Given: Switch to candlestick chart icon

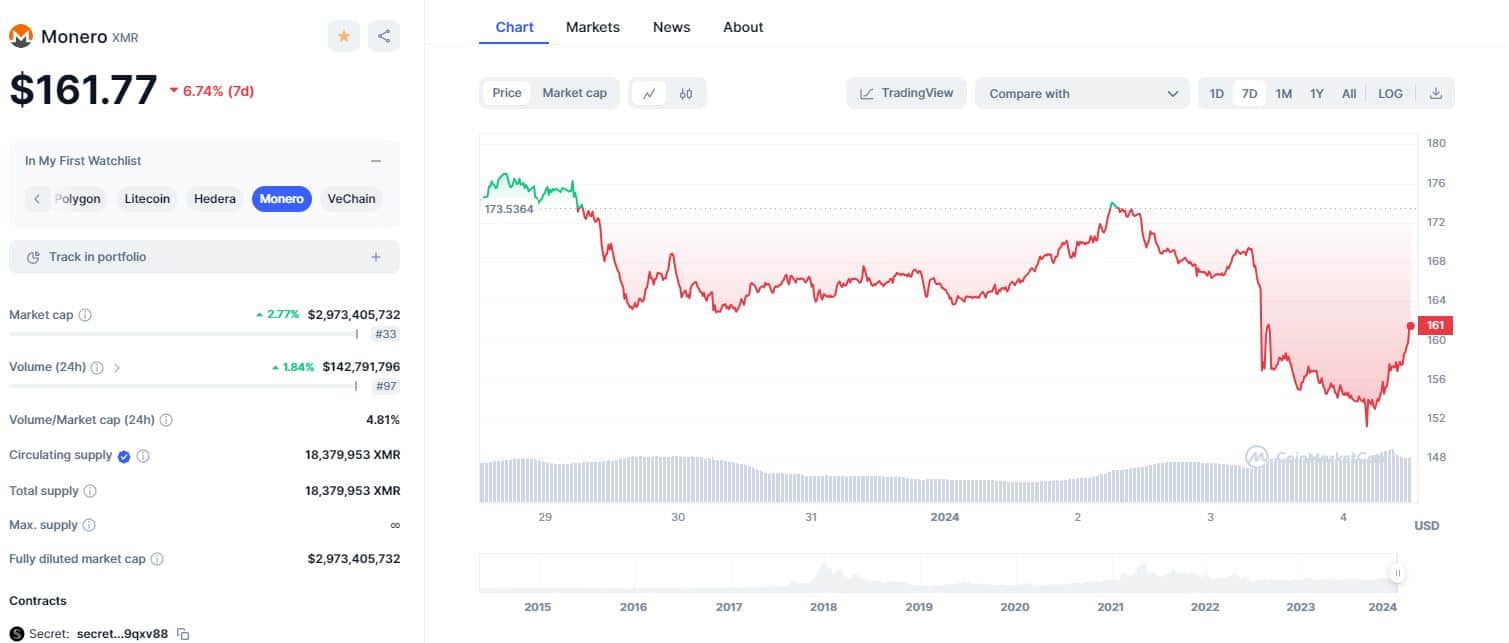Looking at the screenshot, I should 686,93.
